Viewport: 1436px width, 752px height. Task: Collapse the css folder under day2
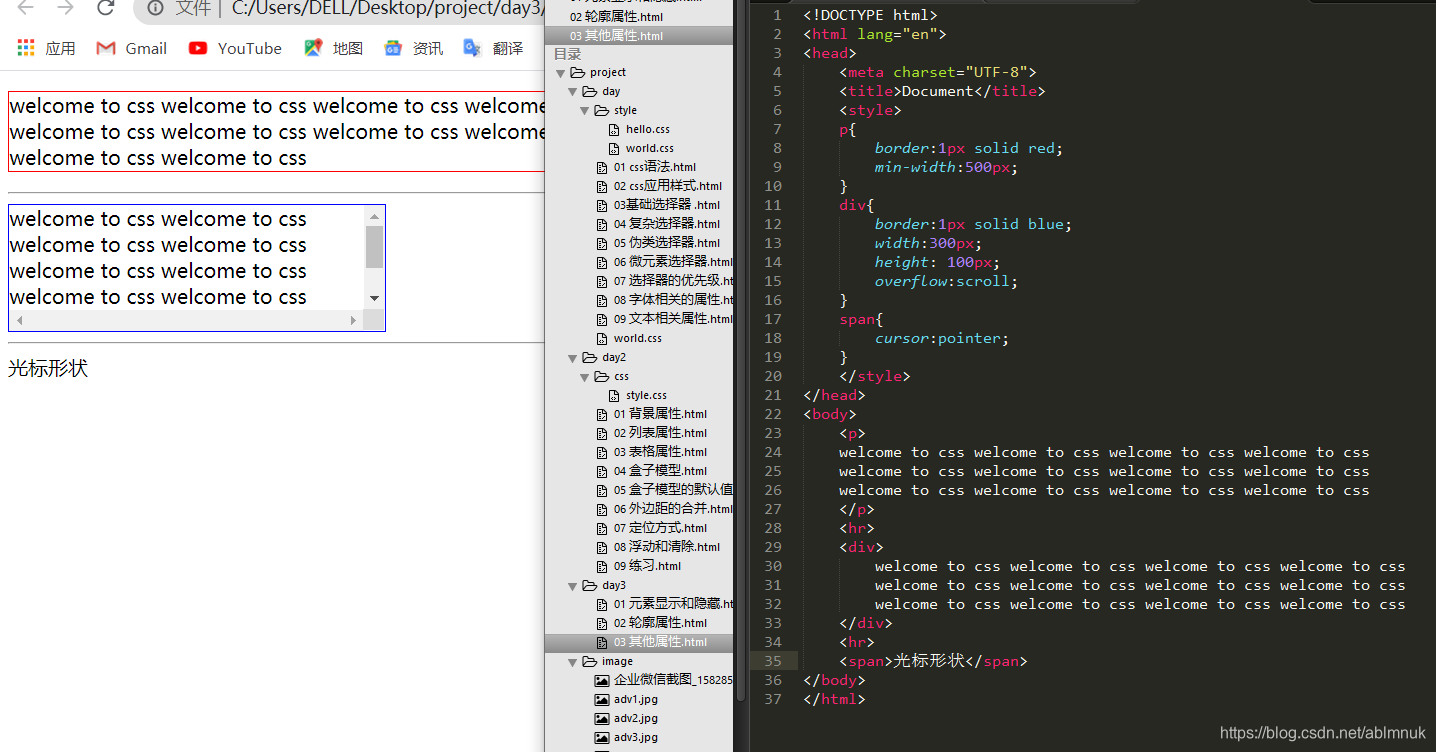tap(585, 377)
